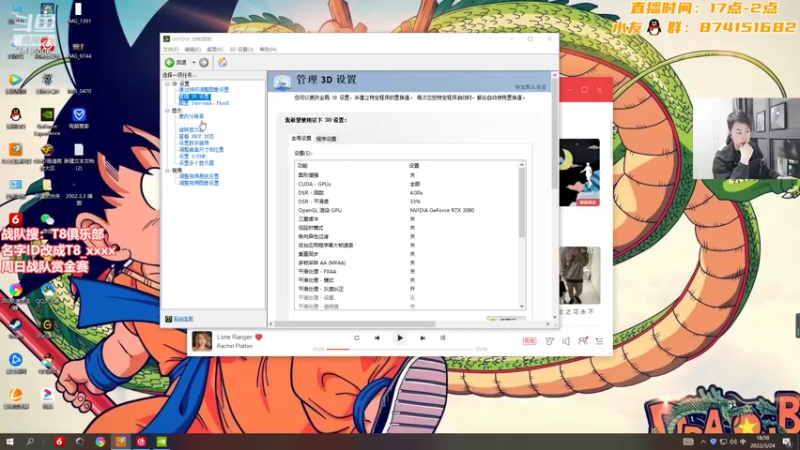Click the Forward arrow in NVIDIA toolbar
The width and height of the screenshot is (800, 450).
204,62
